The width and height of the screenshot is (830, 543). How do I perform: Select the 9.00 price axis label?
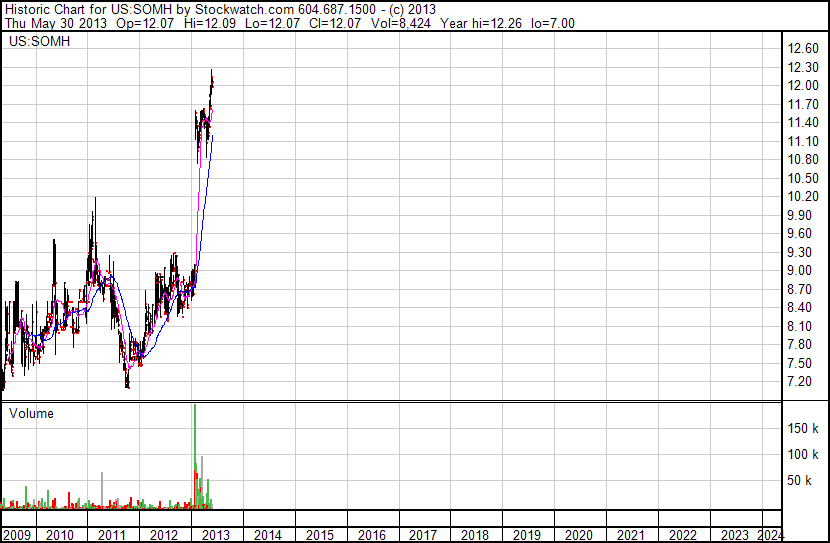[799, 271]
